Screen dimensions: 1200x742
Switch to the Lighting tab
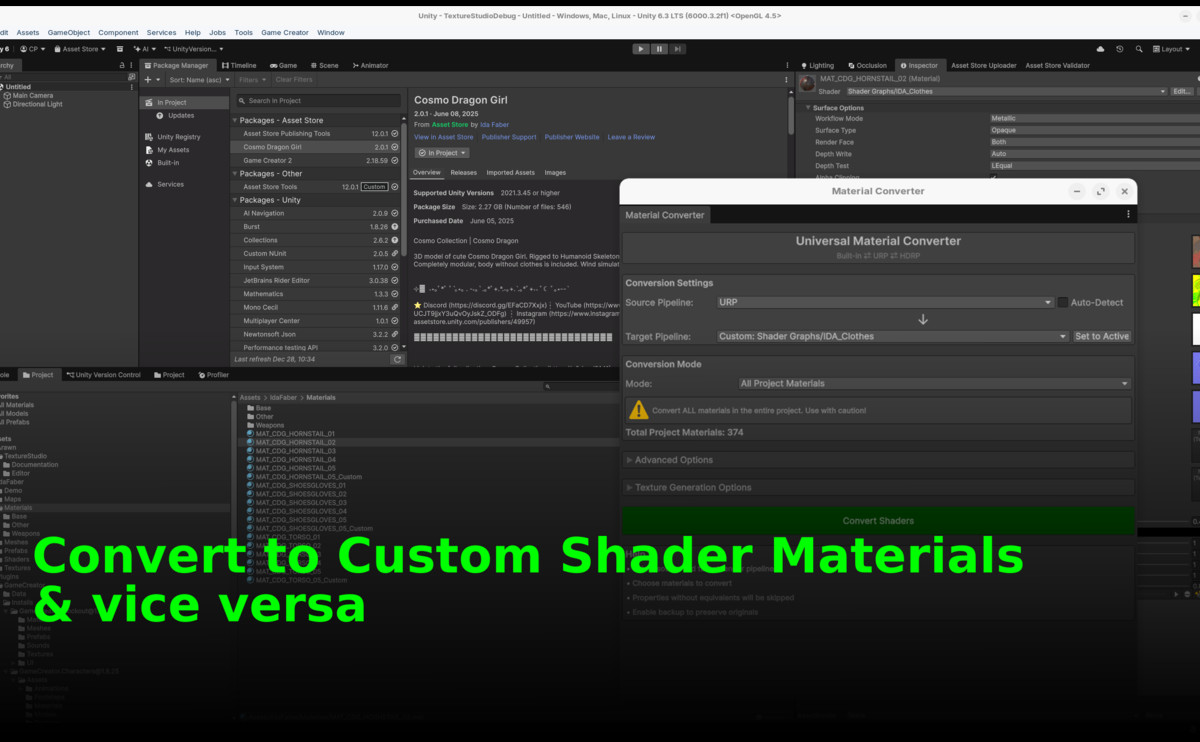(816, 65)
